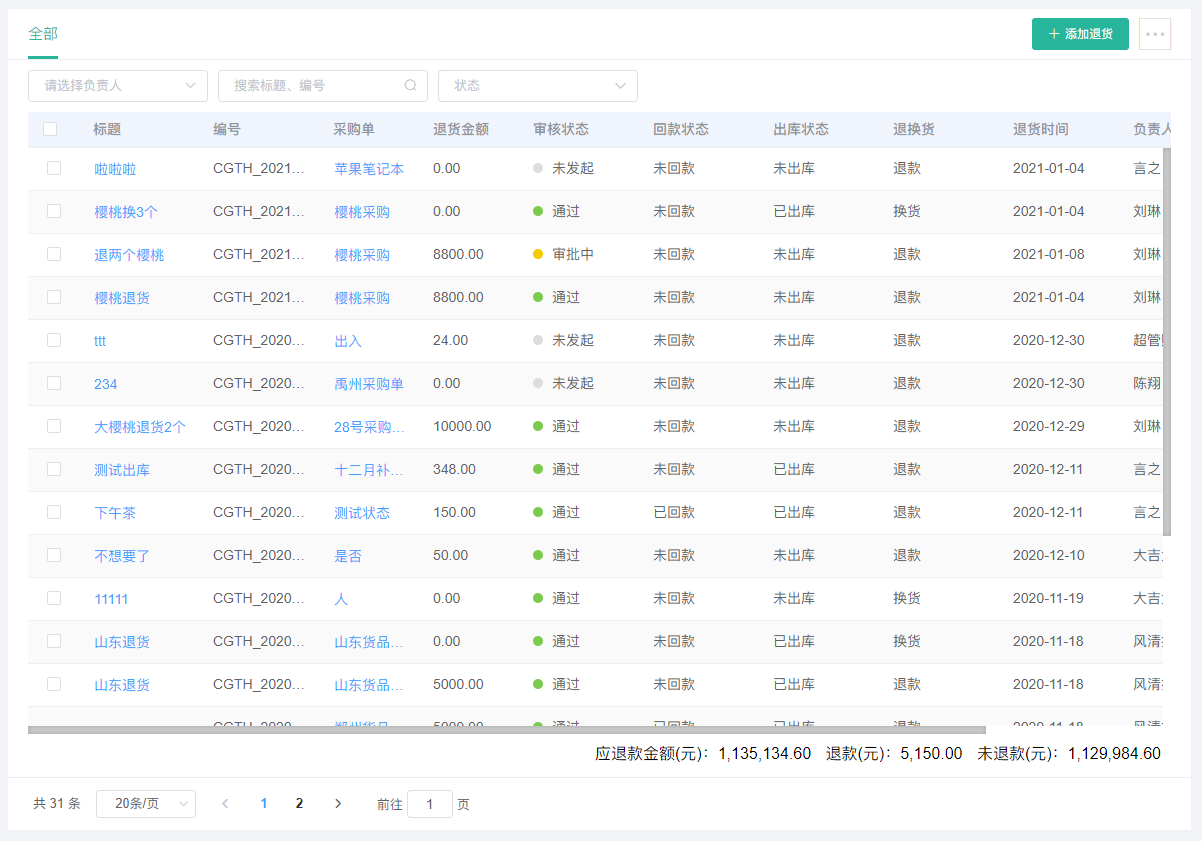This screenshot has width=1202, height=841.
Task: Check the box for 啦啦啦 row
Action: coord(54,168)
